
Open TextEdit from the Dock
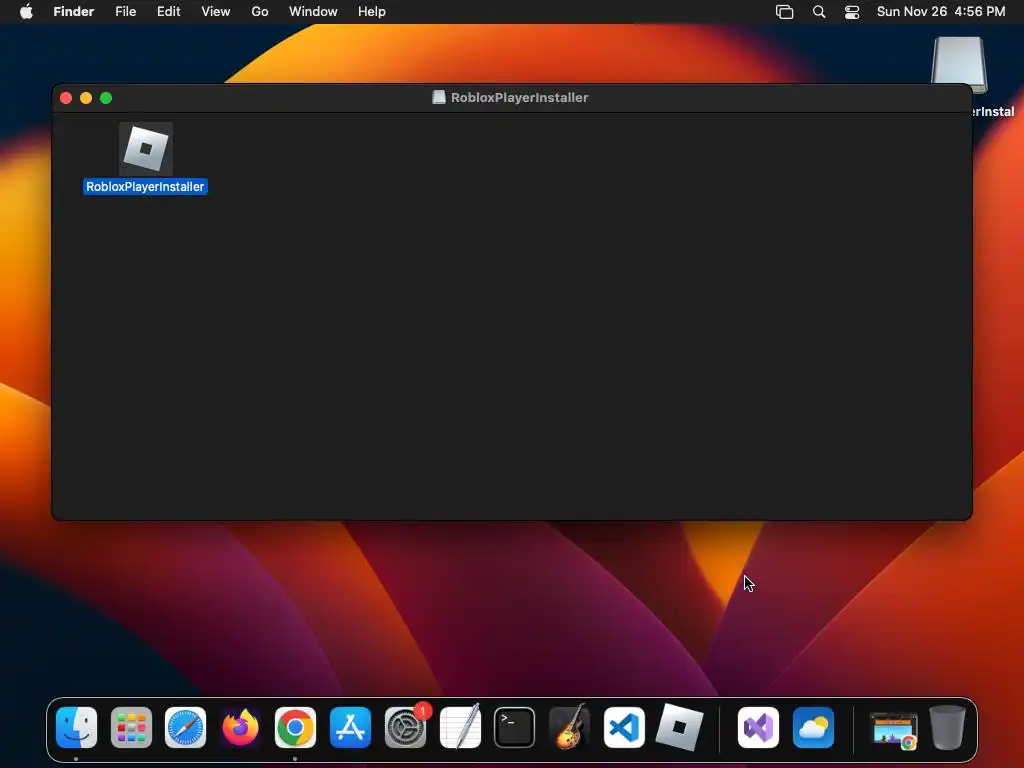[x=460, y=728]
